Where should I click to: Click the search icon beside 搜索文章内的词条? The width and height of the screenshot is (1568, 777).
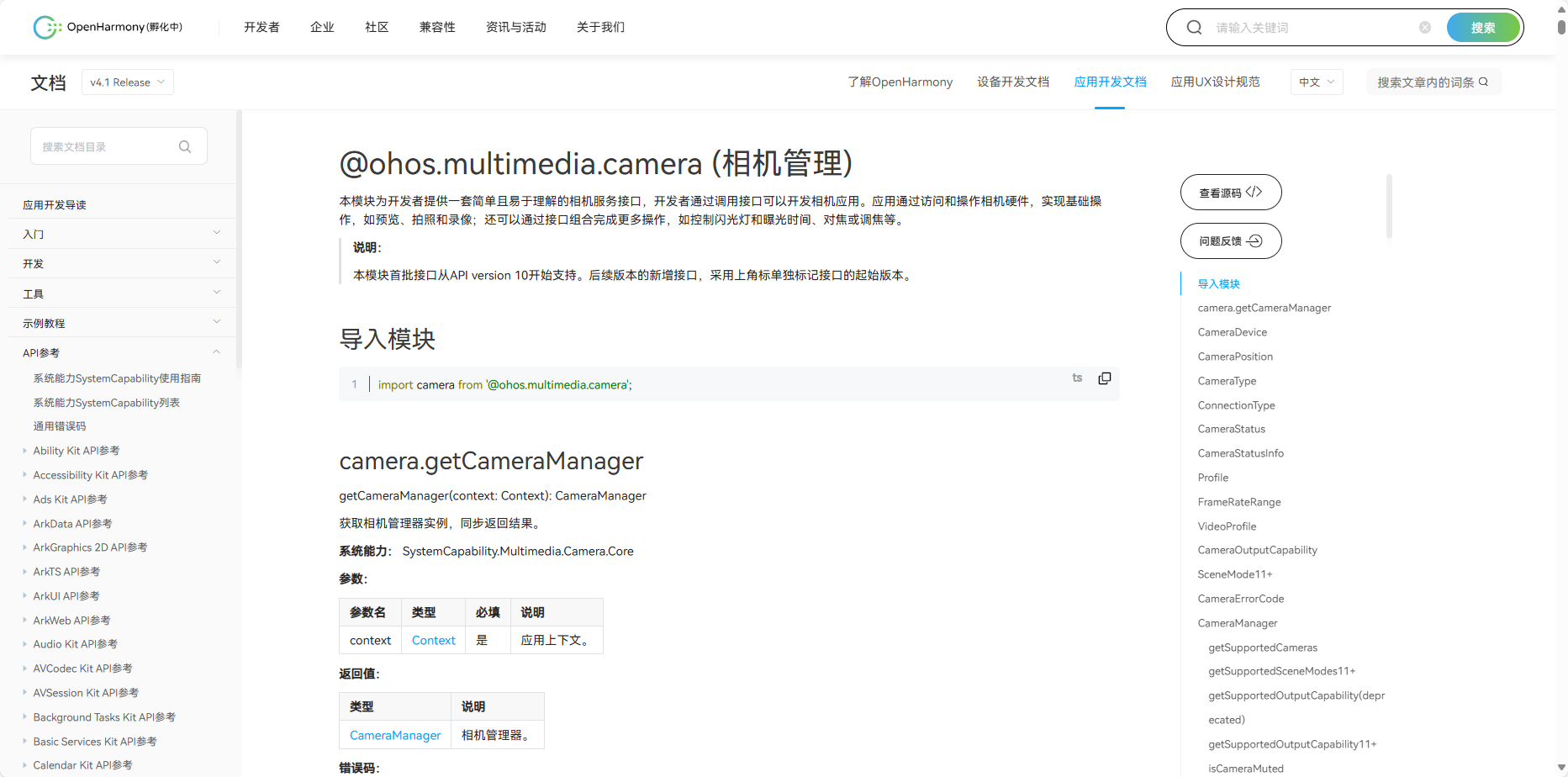(x=1484, y=82)
